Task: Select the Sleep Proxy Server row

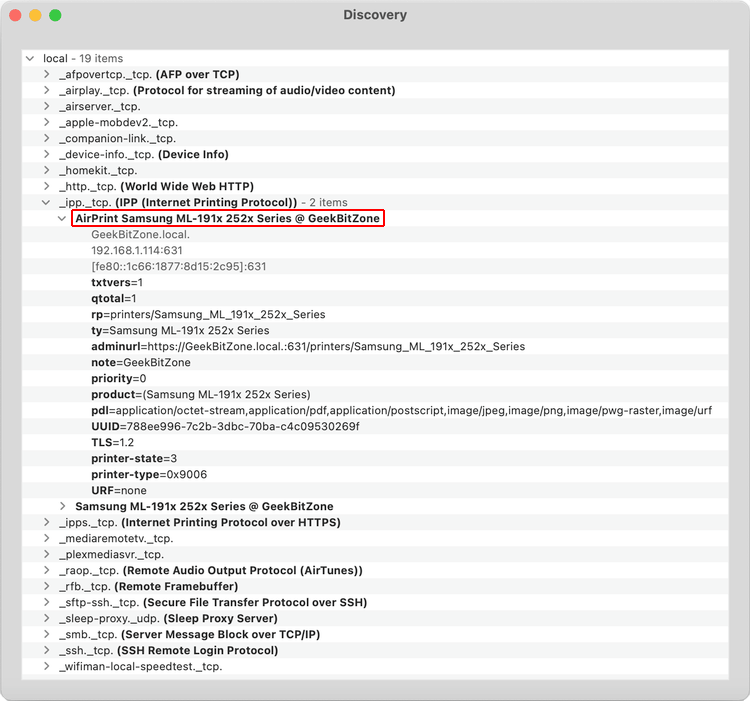Action: [x=375, y=619]
